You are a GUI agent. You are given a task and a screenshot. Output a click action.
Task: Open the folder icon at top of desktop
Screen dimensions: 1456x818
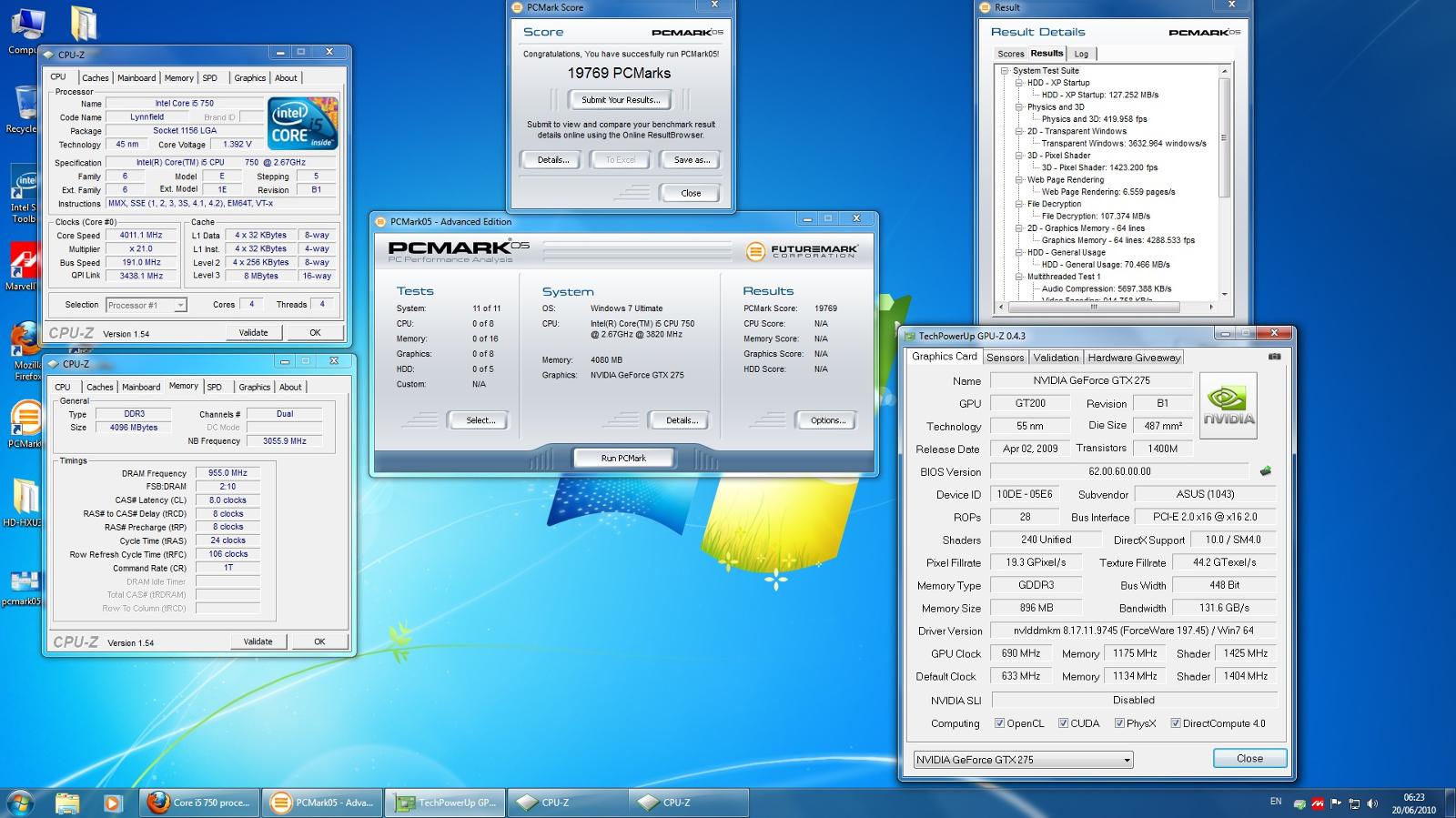point(84,25)
